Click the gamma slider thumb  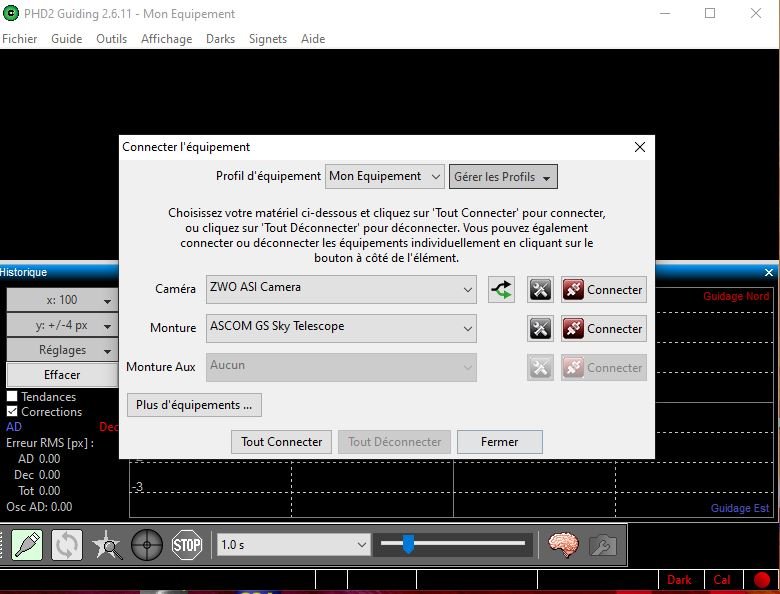[408, 544]
